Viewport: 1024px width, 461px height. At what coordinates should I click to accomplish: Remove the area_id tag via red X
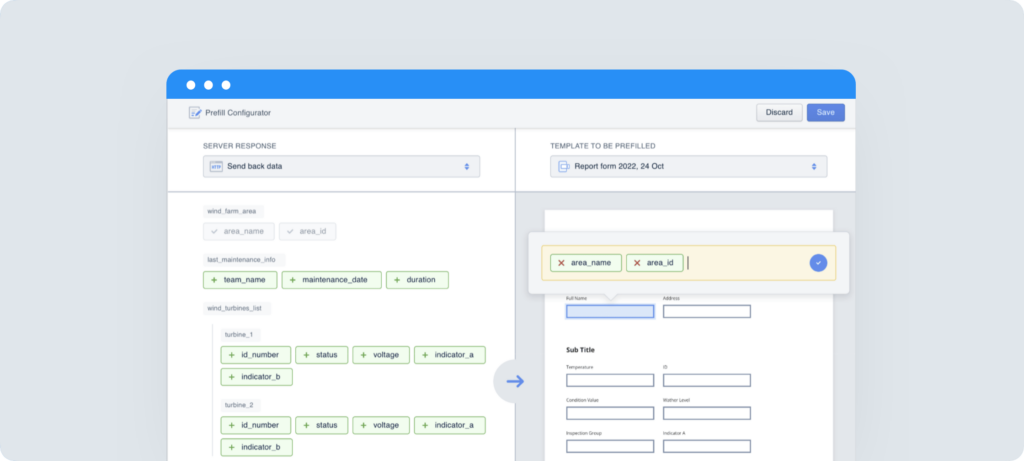[x=637, y=263]
